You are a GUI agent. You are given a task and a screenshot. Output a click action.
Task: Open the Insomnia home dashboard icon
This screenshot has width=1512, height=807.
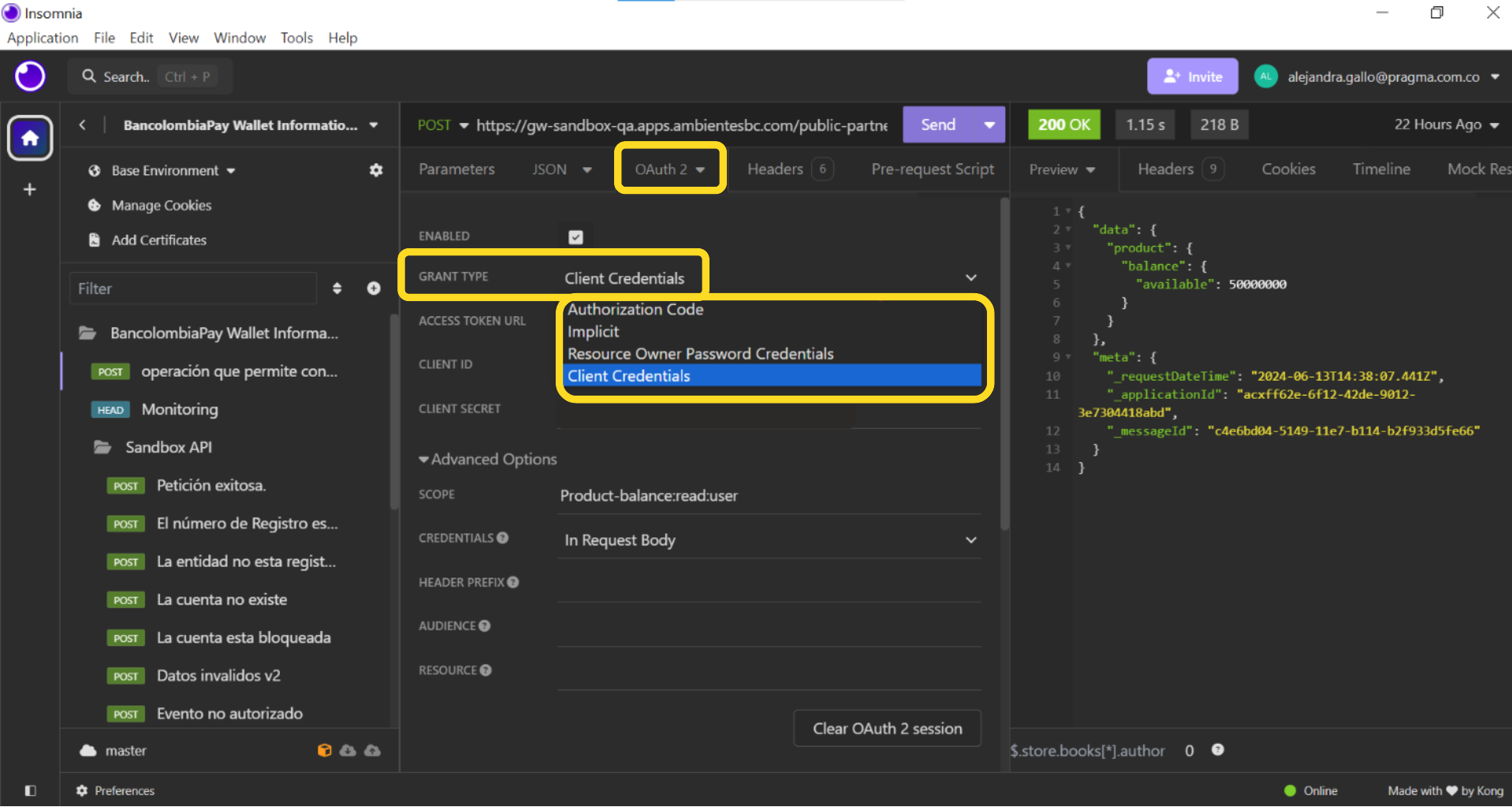pyautogui.click(x=30, y=138)
